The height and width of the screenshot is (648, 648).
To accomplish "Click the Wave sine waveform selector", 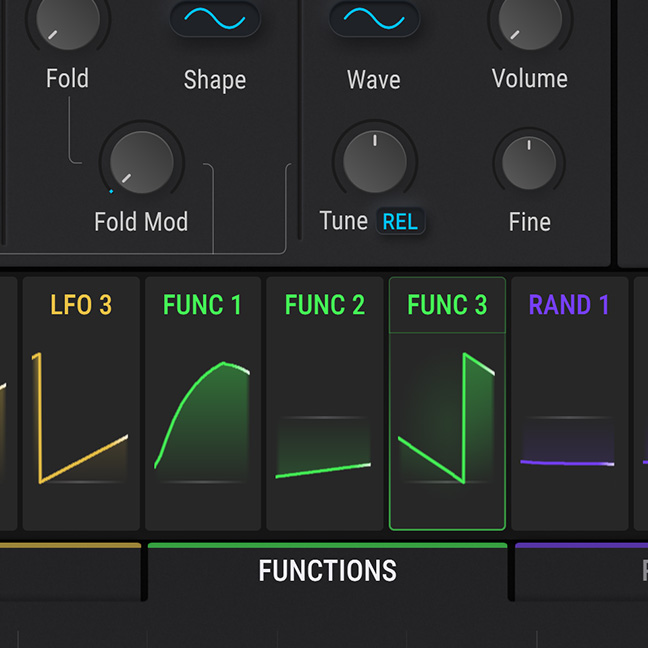I will click(374, 18).
